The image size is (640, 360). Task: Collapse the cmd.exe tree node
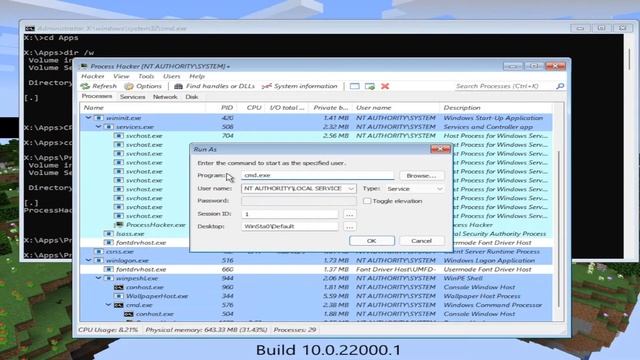tap(108, 305)
